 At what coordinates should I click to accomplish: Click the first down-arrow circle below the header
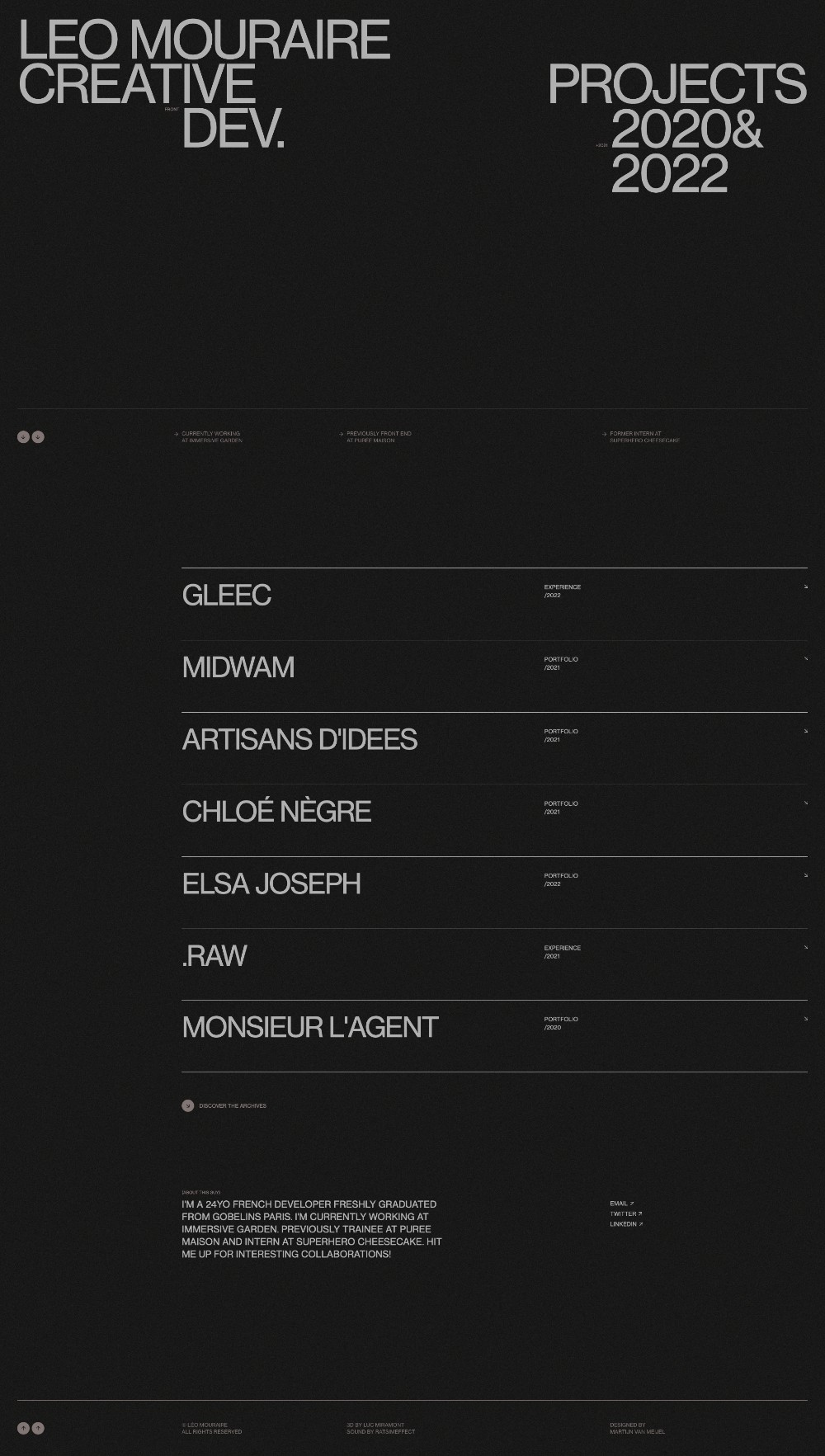click(x=23, y=437)
